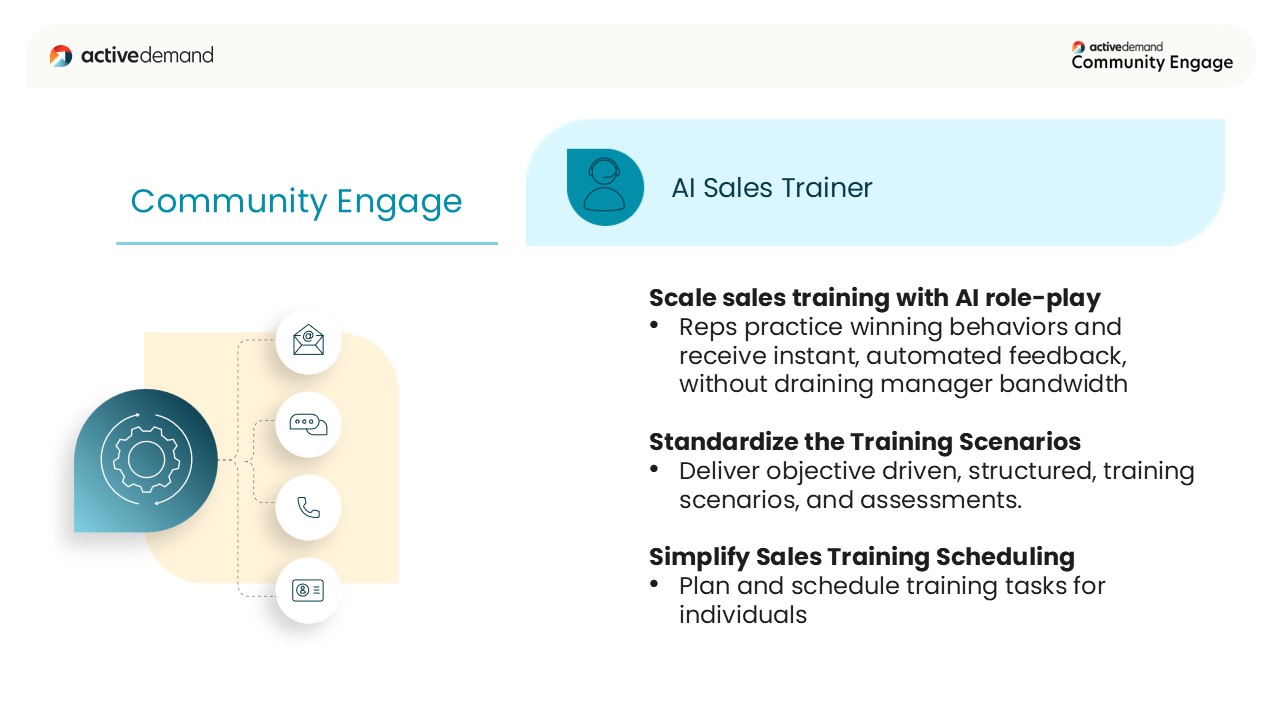
Task: Click 'Simplify Sales Training Scheduling' heading
Action: [x=861, y=556]
